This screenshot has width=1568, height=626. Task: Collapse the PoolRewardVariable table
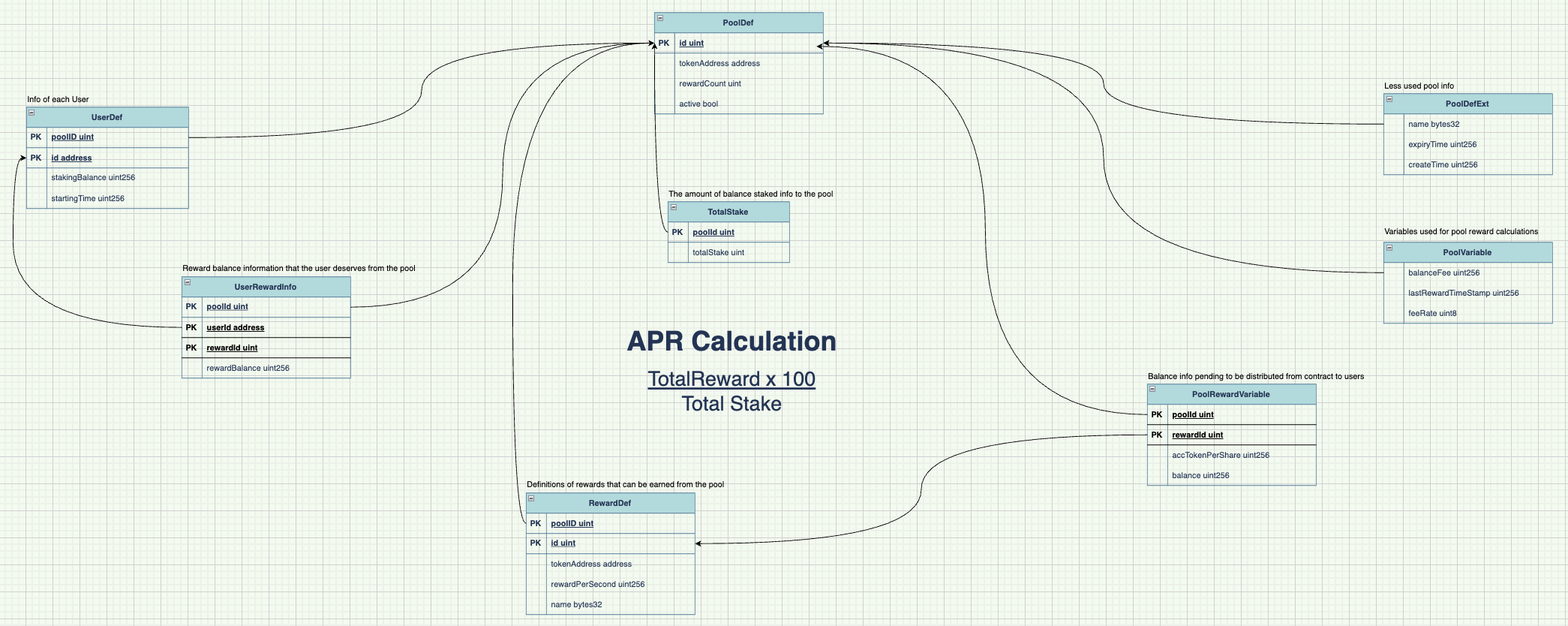pos(1152,390)
